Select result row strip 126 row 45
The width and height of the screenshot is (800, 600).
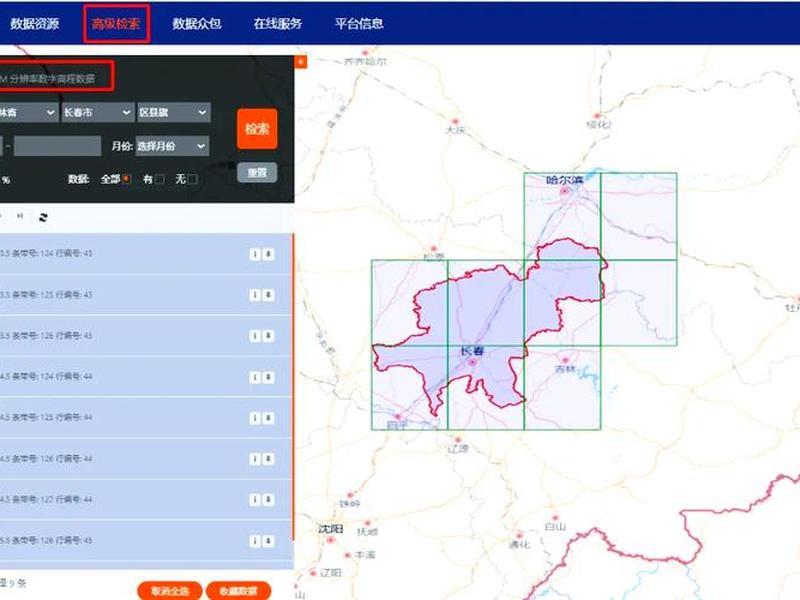pos(146,540)
